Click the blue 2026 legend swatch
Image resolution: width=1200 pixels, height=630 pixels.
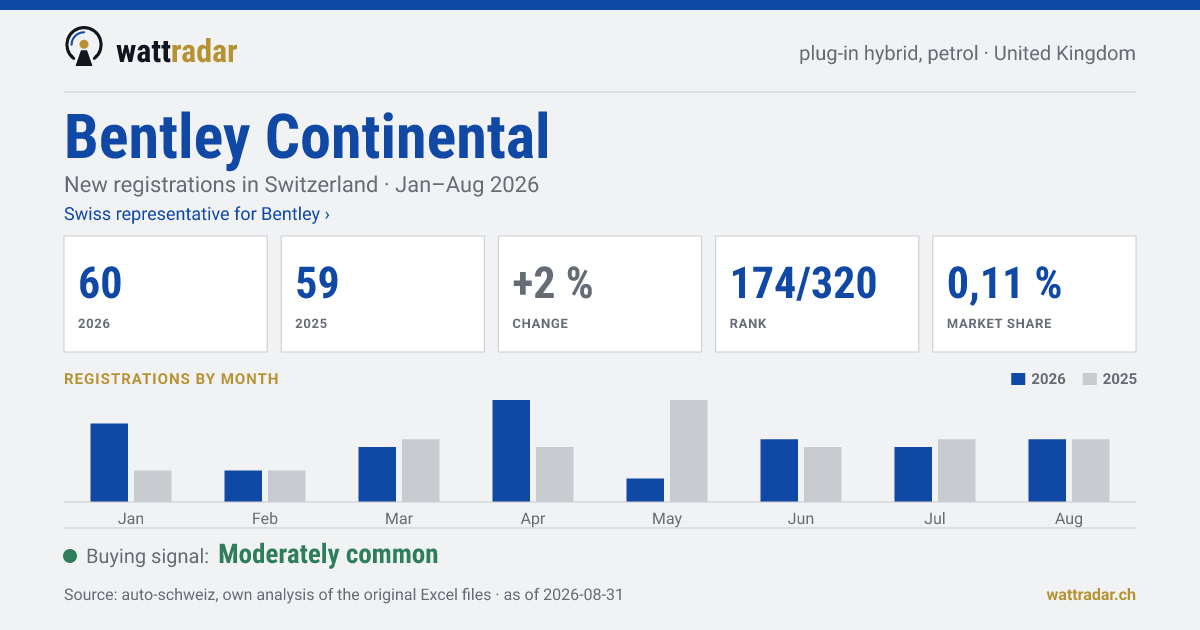pyautogui.click(x=1019, y=379)
